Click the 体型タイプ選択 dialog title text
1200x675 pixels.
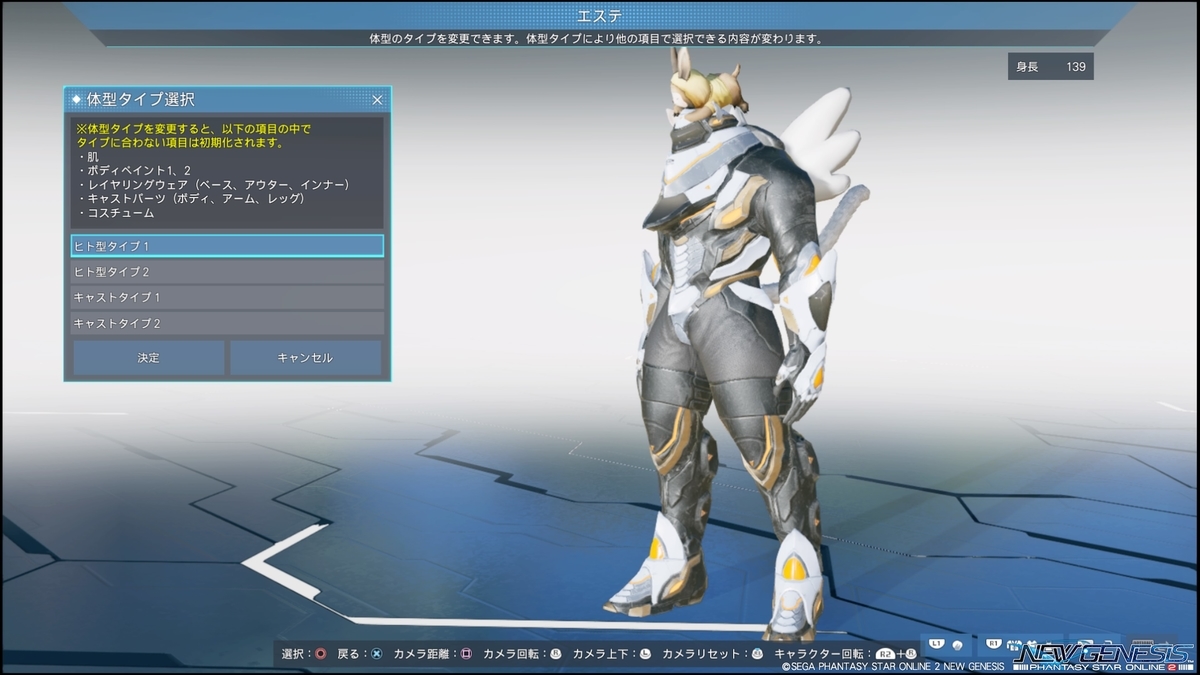pyautogui.click(x=141, y=100)
